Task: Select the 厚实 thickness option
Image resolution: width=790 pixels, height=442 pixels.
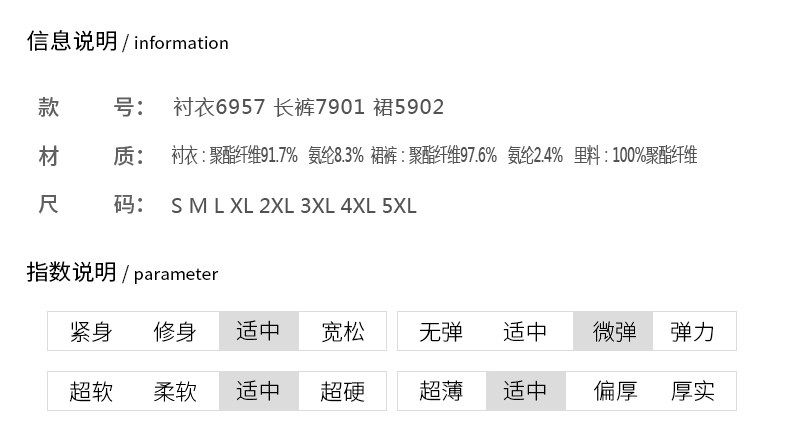Action: point(692,391)
